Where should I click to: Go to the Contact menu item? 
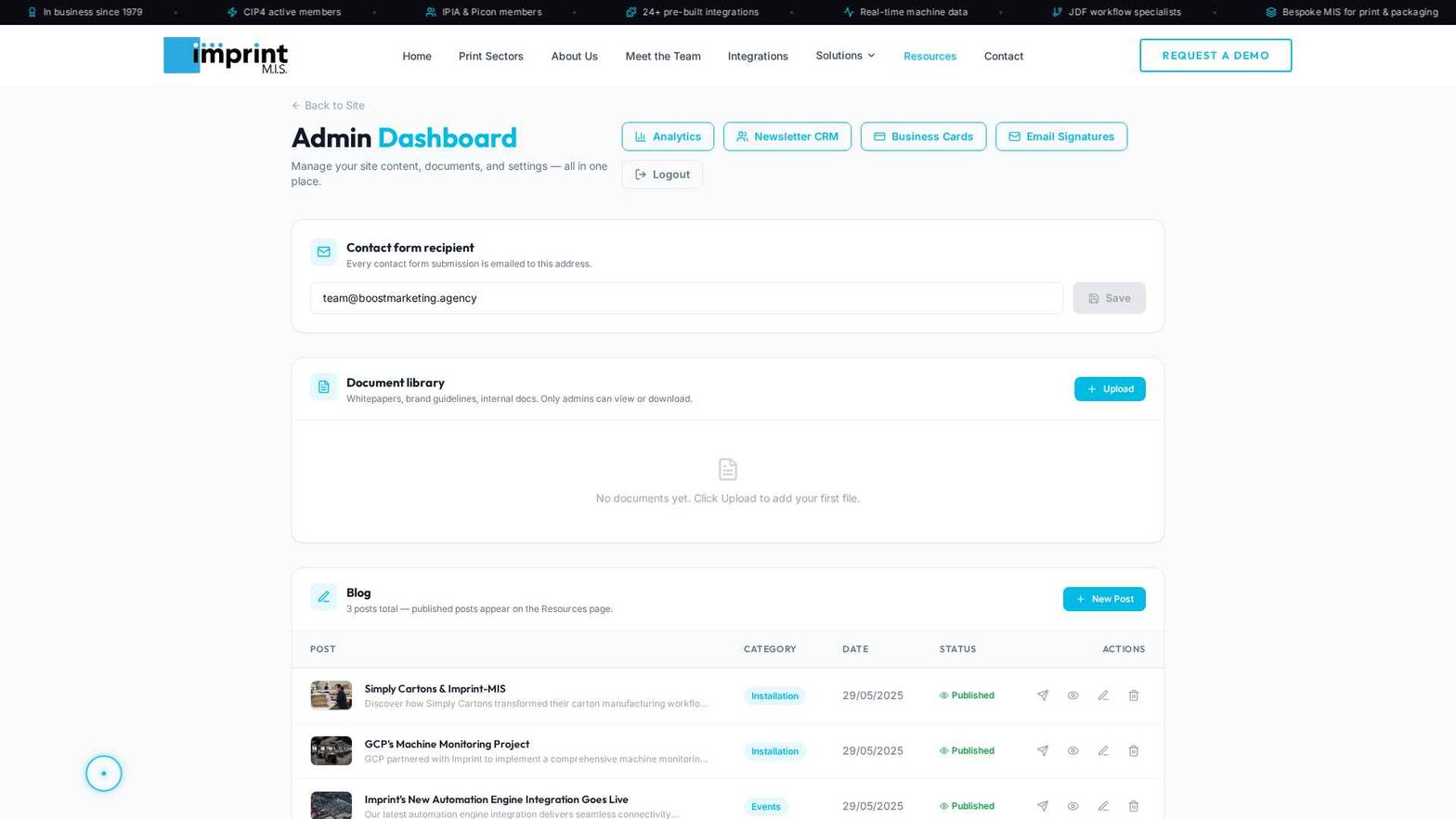pos(1004,57)
